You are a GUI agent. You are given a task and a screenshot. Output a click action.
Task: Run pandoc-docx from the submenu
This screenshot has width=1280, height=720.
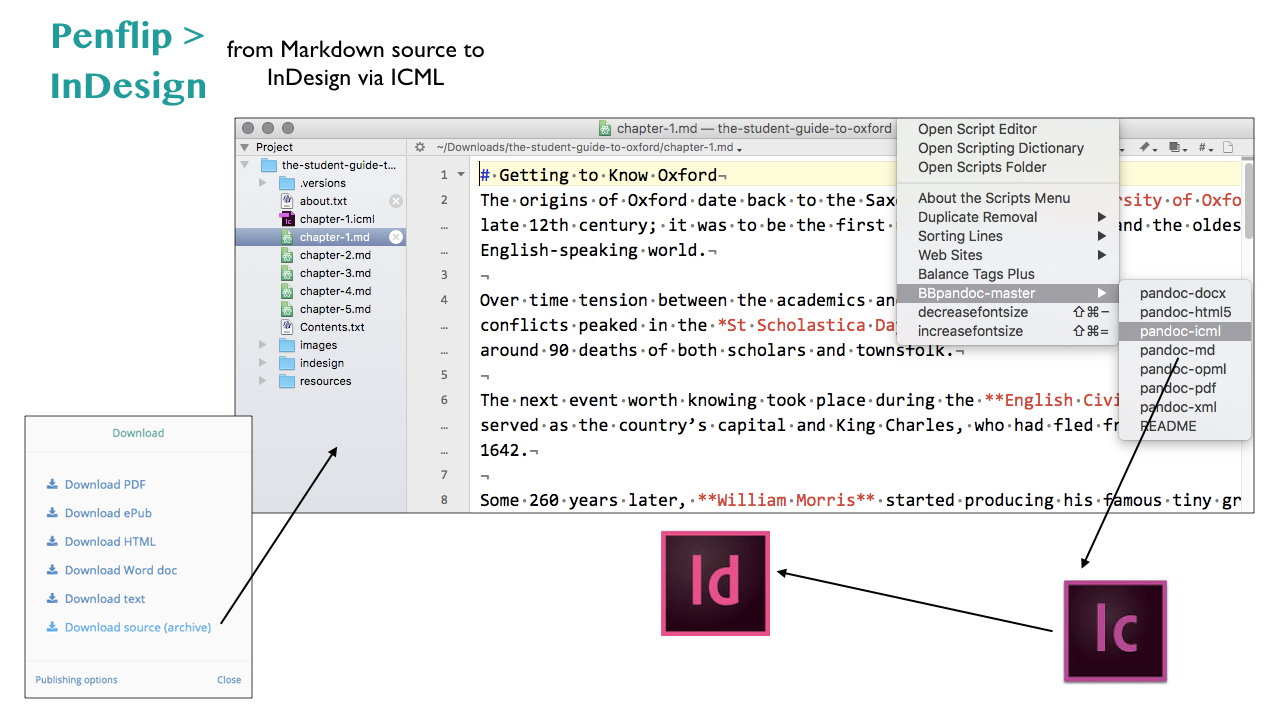point(1185,293)
